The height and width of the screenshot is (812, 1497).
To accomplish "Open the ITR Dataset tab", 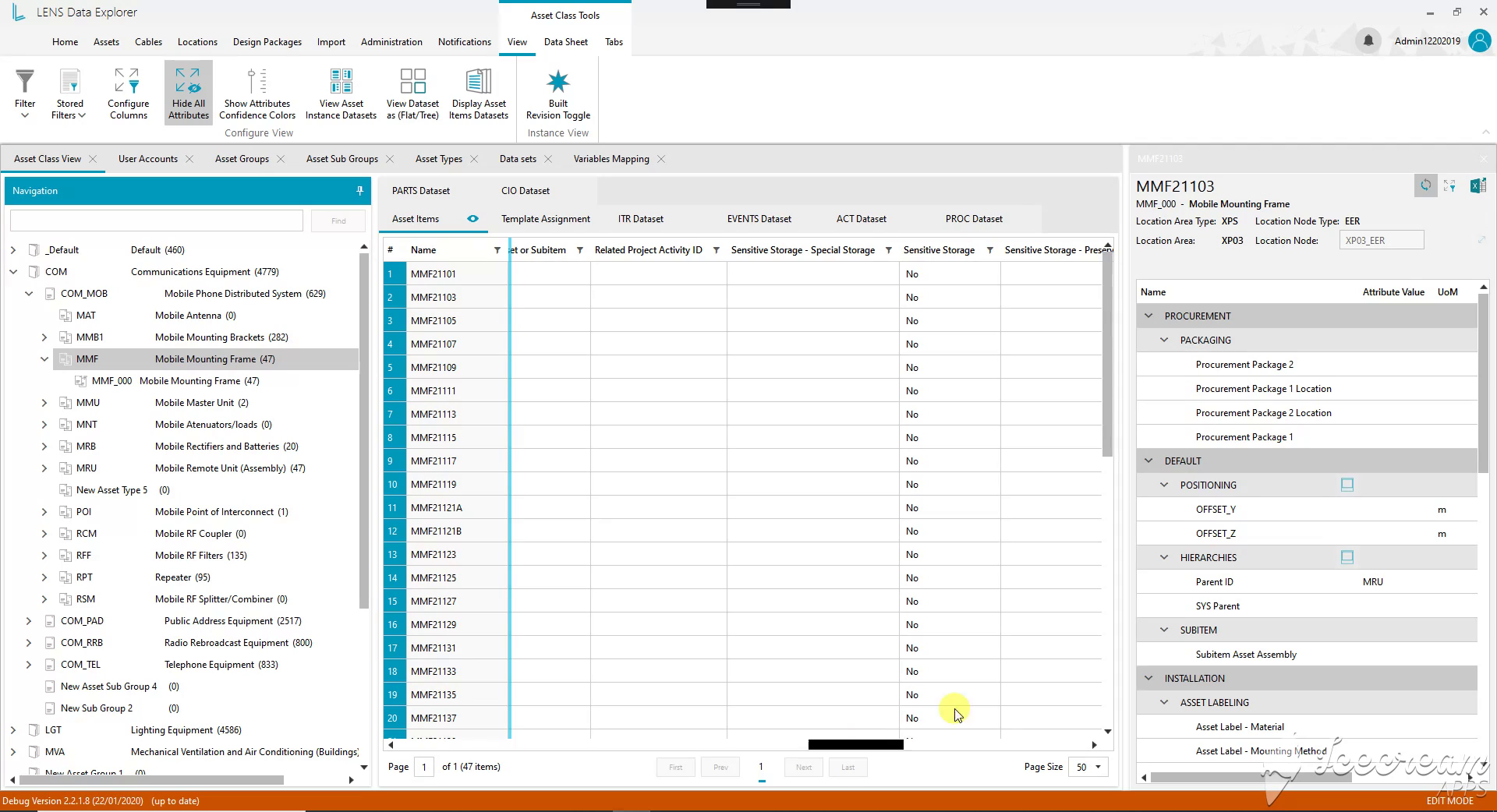I will click(x=641, y=219).
